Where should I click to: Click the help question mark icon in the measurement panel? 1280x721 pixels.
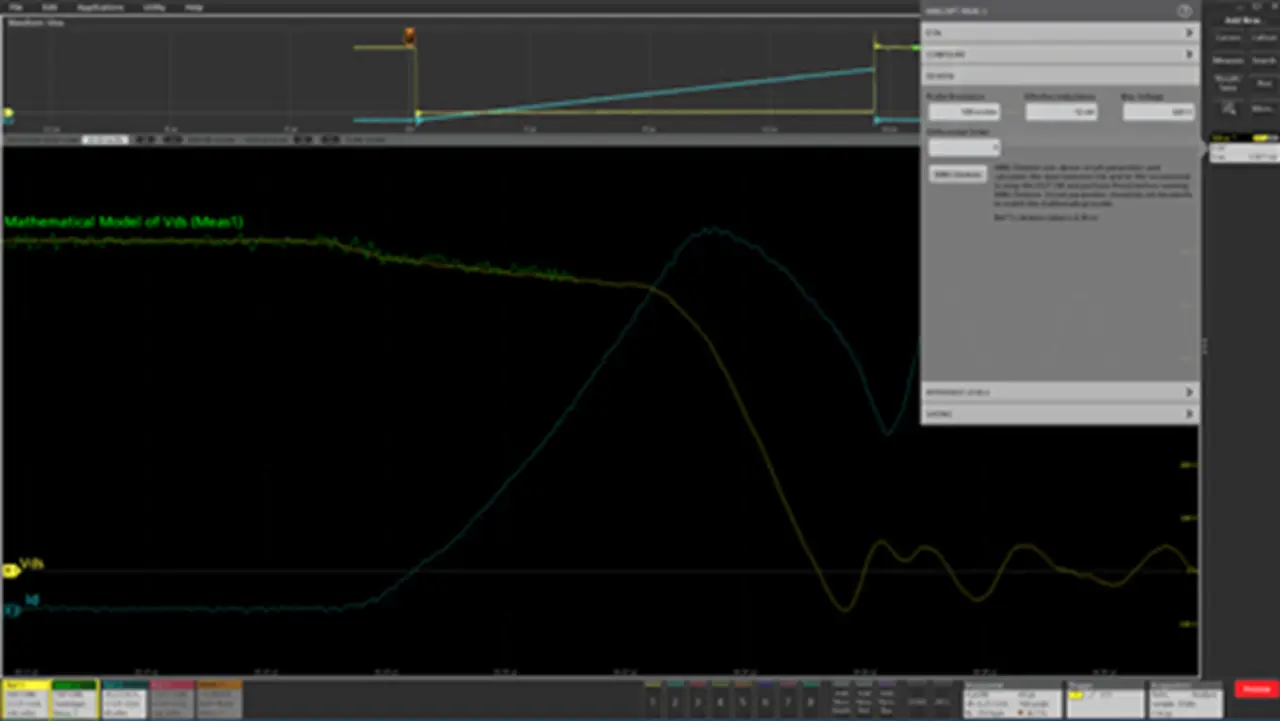pos(1185,11)
